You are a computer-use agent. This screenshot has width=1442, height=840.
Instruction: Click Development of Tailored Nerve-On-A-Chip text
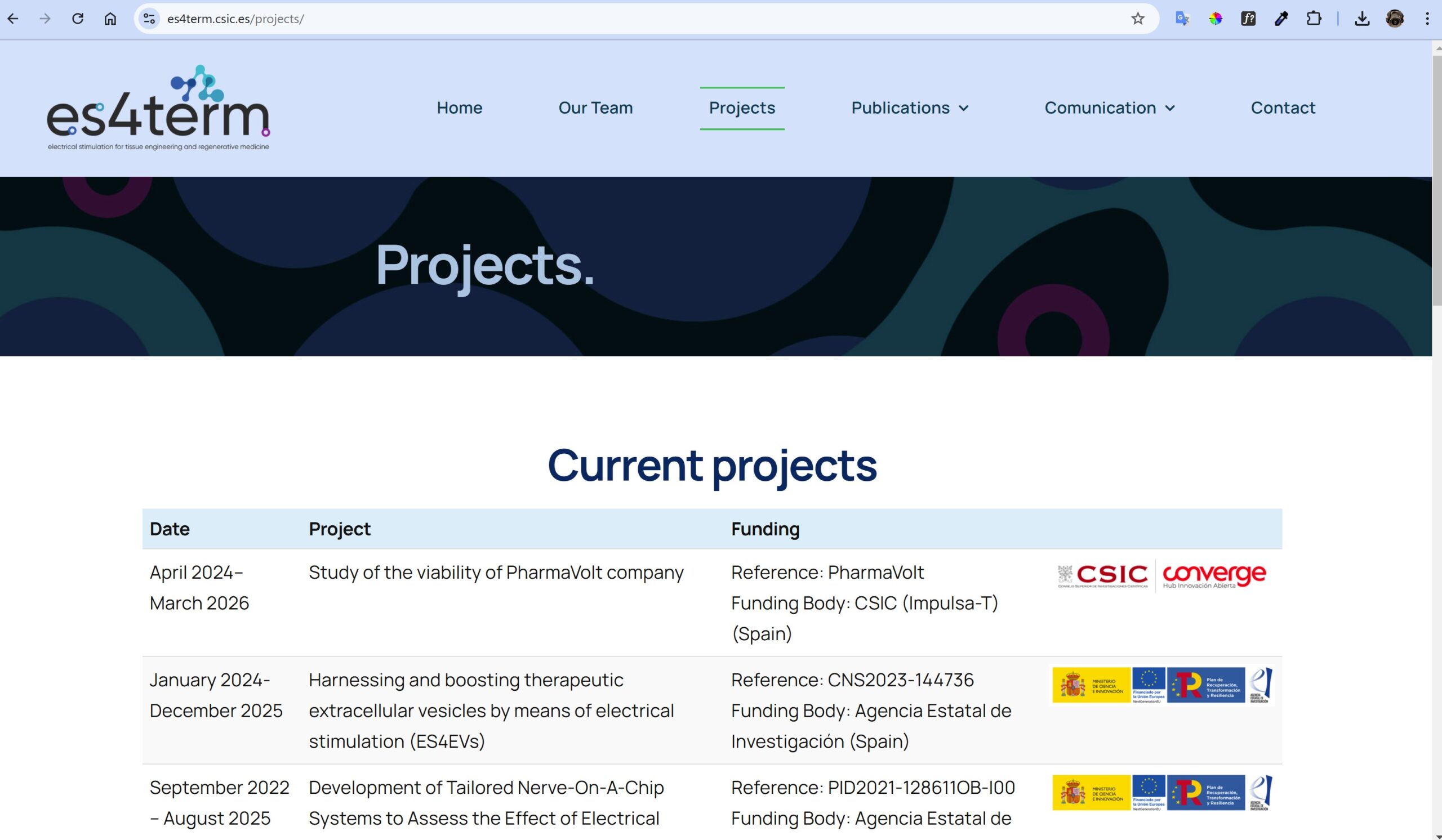coord(486,803)
